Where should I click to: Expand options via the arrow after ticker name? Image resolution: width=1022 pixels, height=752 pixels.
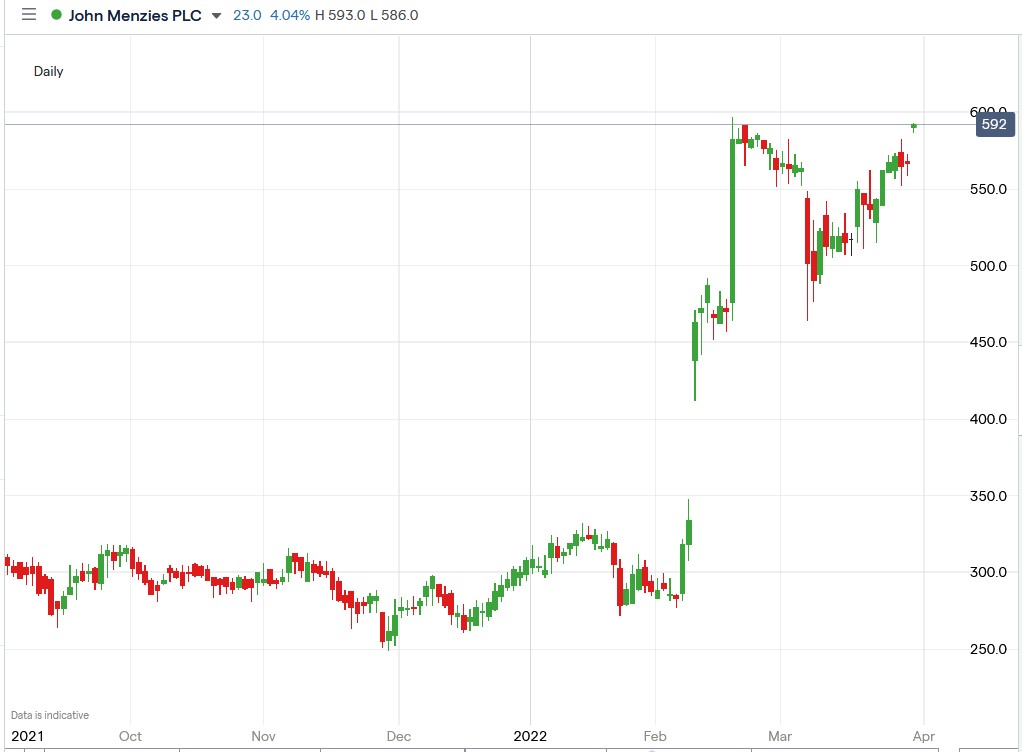point(214,15)
